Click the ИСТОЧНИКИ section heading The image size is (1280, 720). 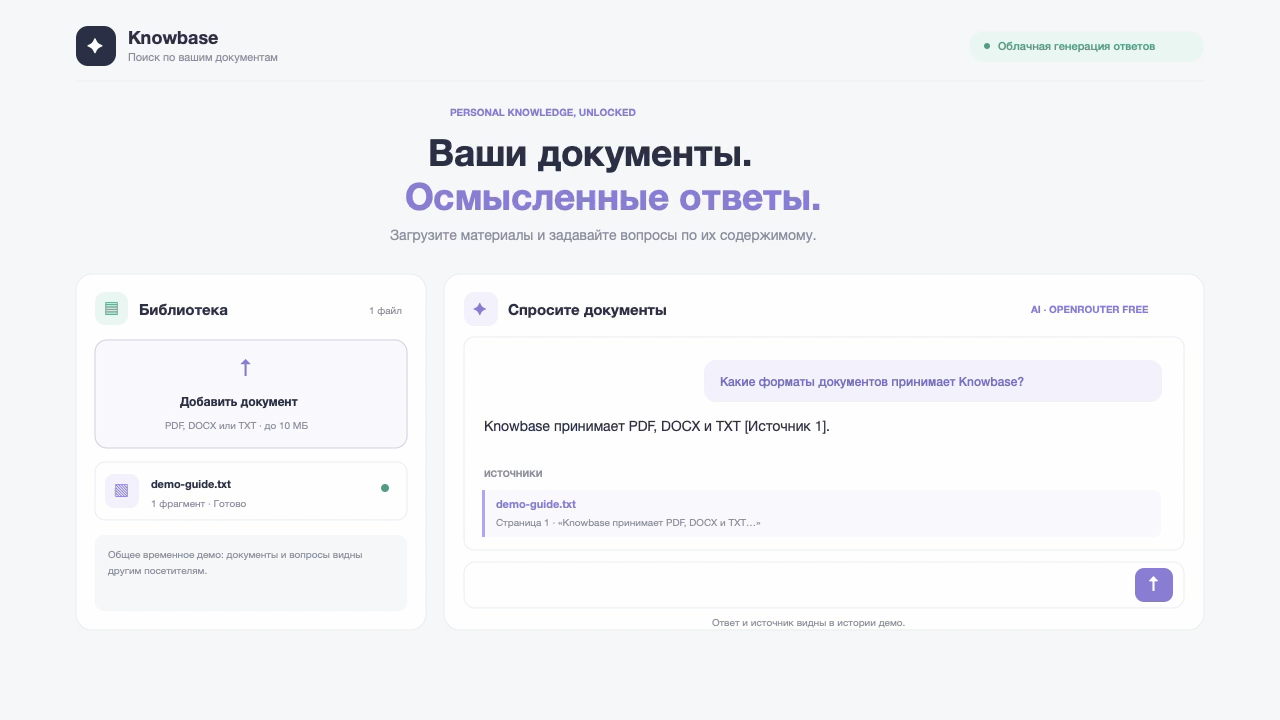[513, 473]
